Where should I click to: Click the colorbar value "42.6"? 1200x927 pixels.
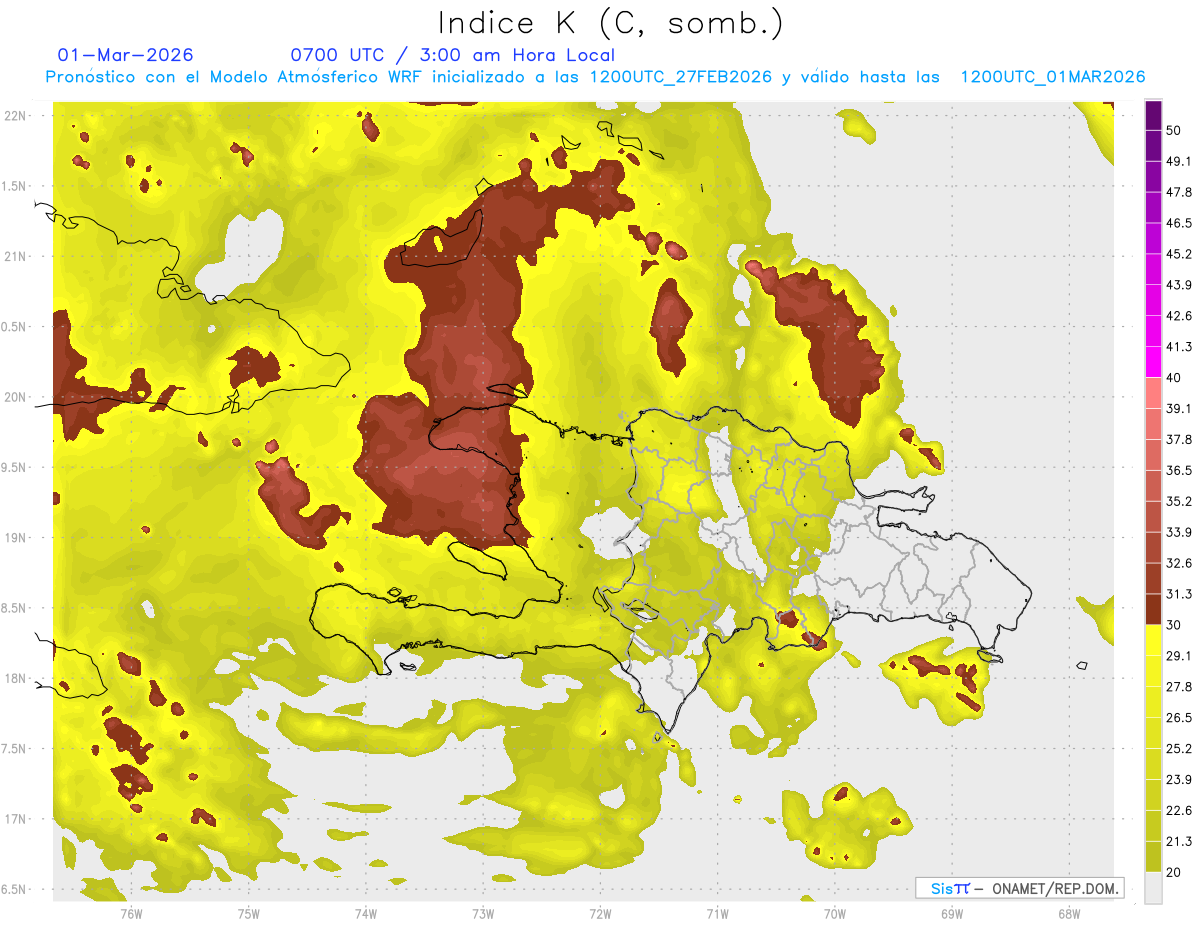coord(1179,316)
